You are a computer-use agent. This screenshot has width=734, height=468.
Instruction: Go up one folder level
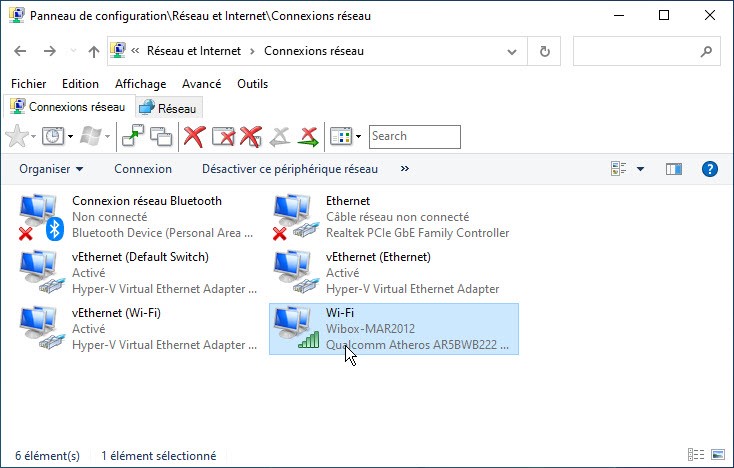point(94,51)
